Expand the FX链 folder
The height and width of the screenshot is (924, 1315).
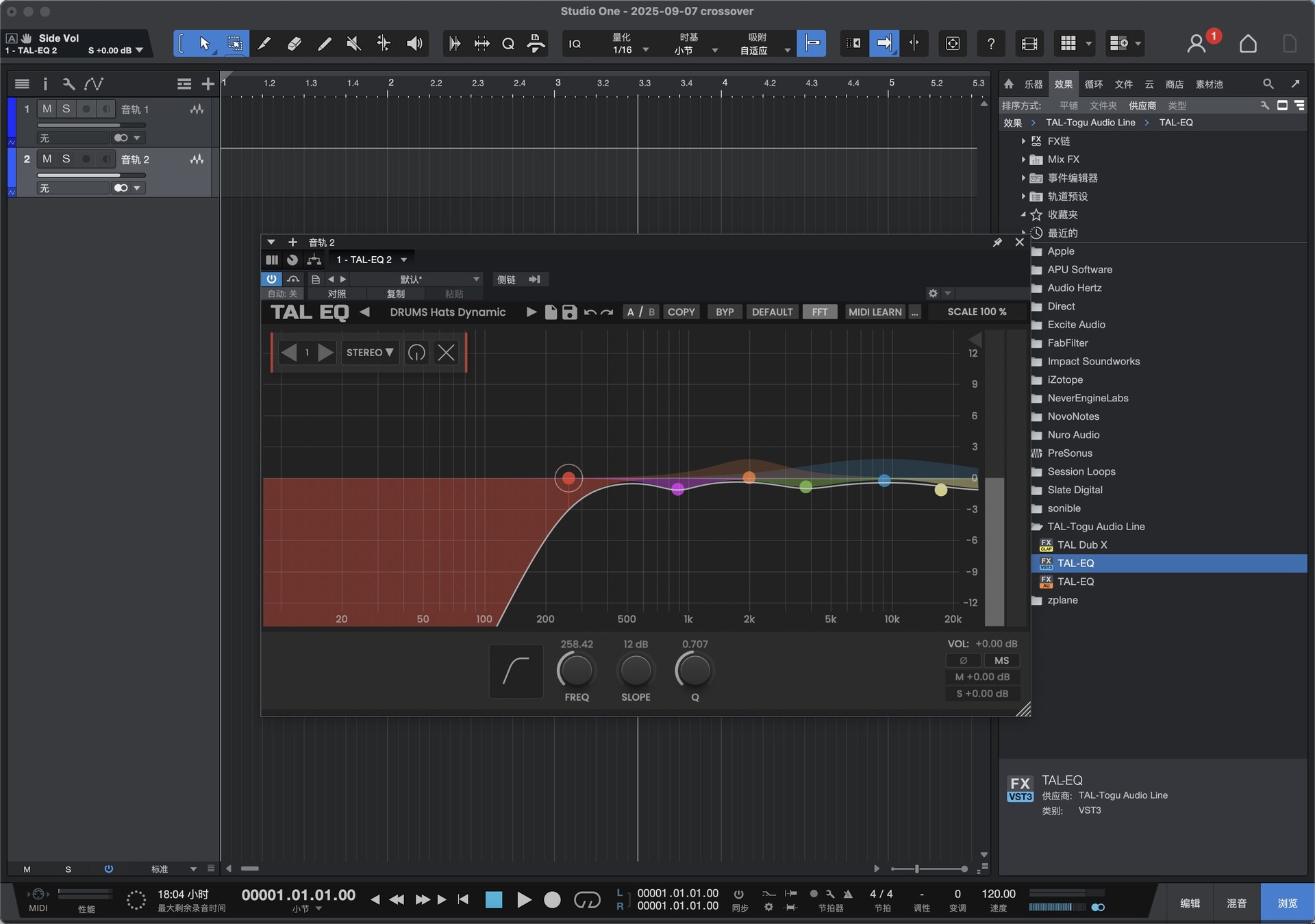pyautogui.click(x=1023, y=141)
